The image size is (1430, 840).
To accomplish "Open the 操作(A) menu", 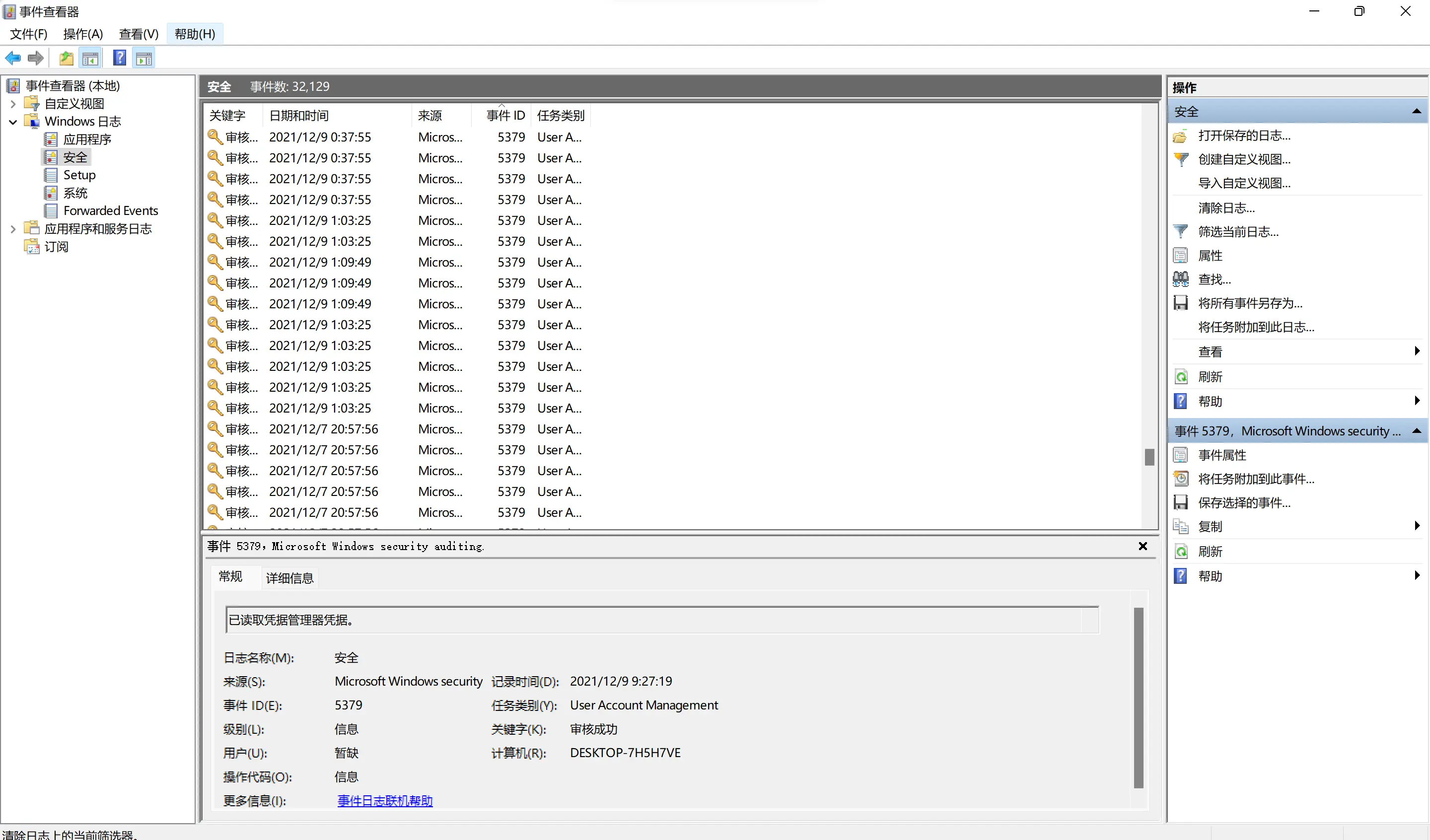I will [83, 34].
